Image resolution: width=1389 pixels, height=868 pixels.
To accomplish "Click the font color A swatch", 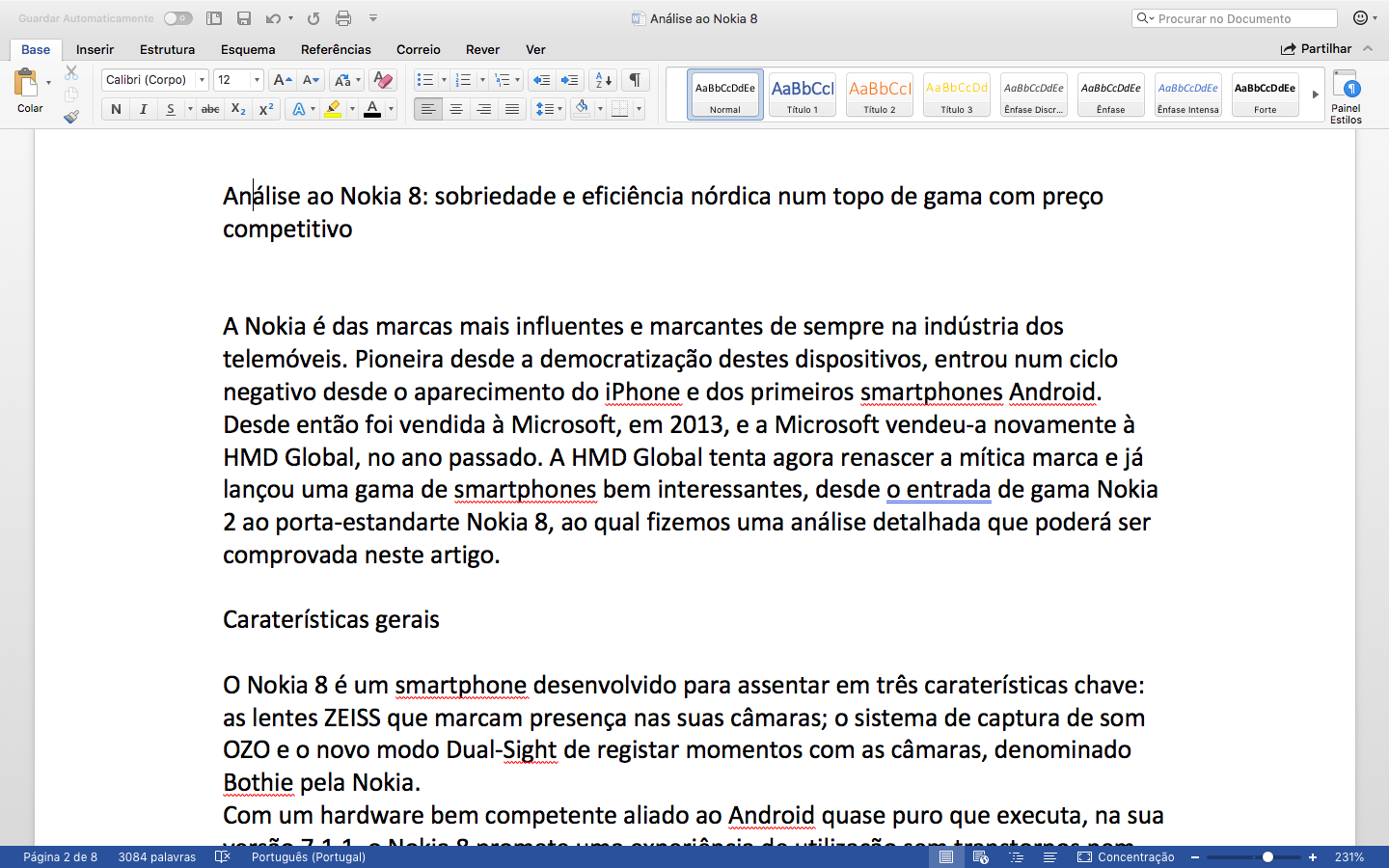I will click(x=372, y=109).
